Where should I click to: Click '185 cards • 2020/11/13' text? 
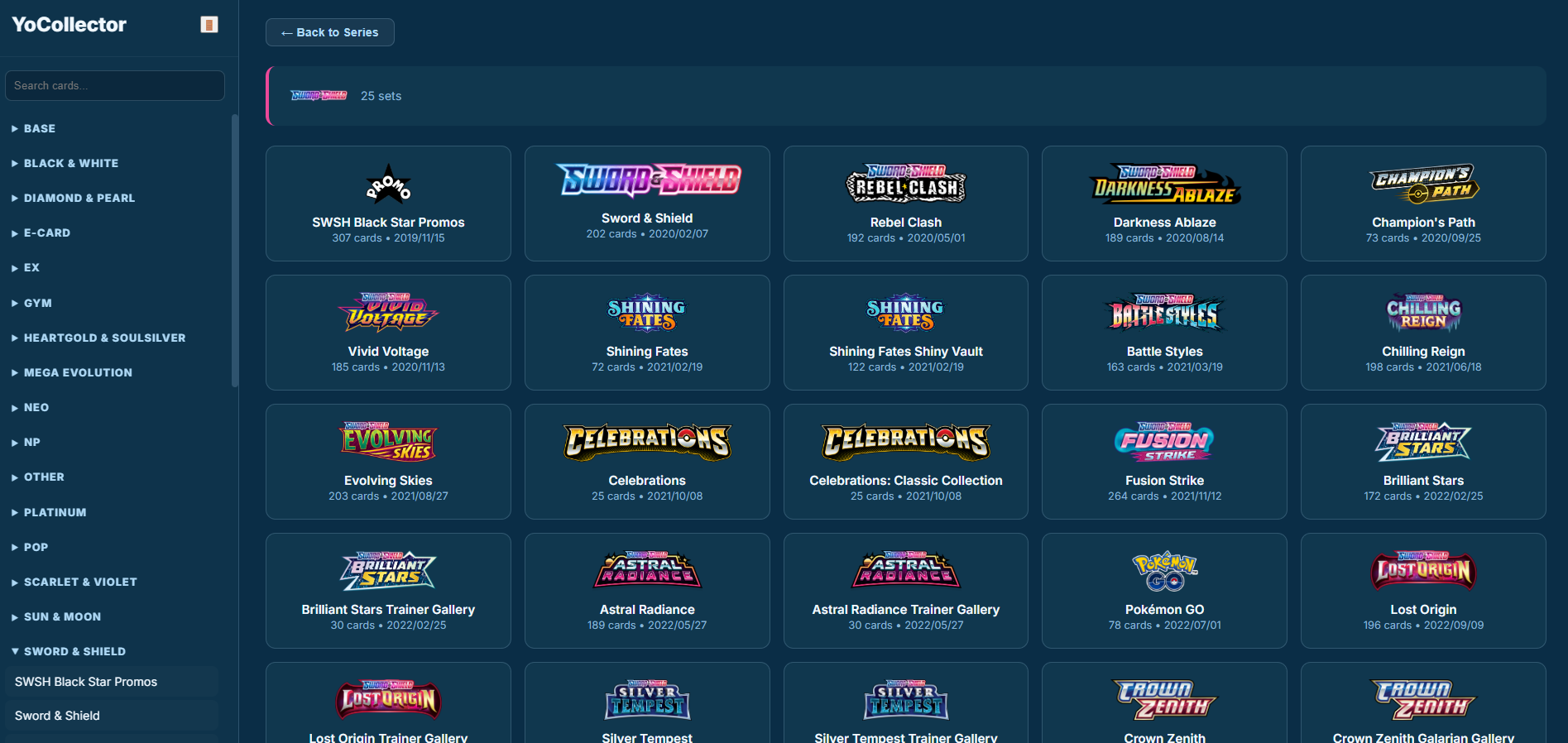[x=388, y=367]
